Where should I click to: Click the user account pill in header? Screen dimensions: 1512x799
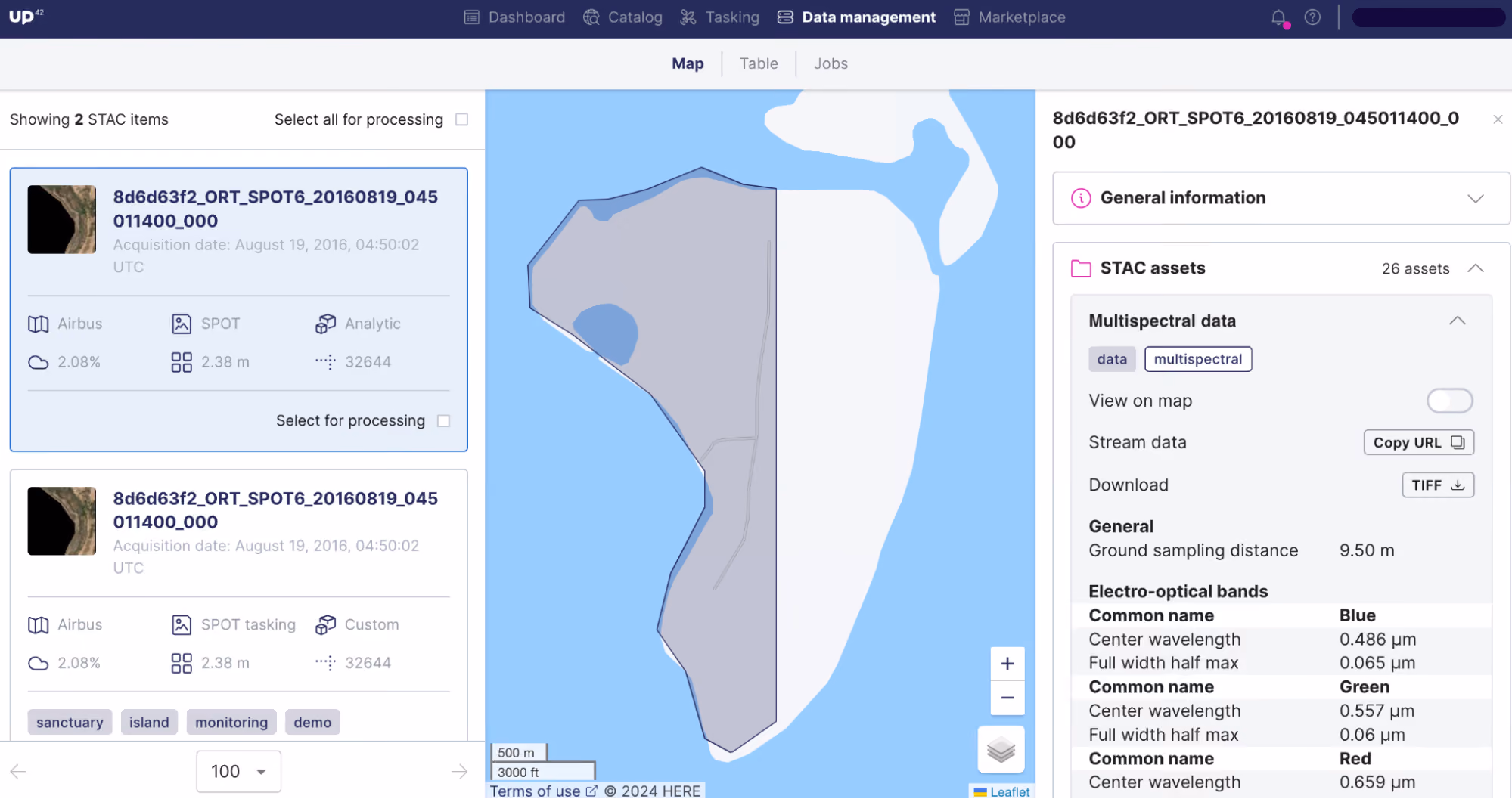pyautogui.click(x=1428, y=17)
